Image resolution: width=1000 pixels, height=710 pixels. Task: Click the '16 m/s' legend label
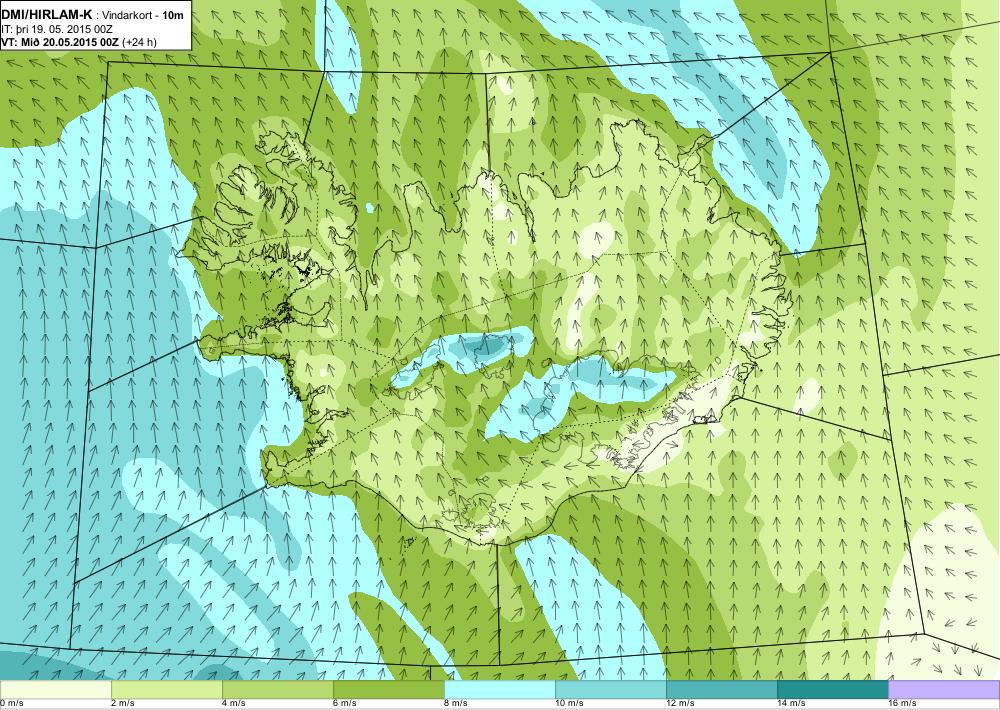(x=902, y=704)
